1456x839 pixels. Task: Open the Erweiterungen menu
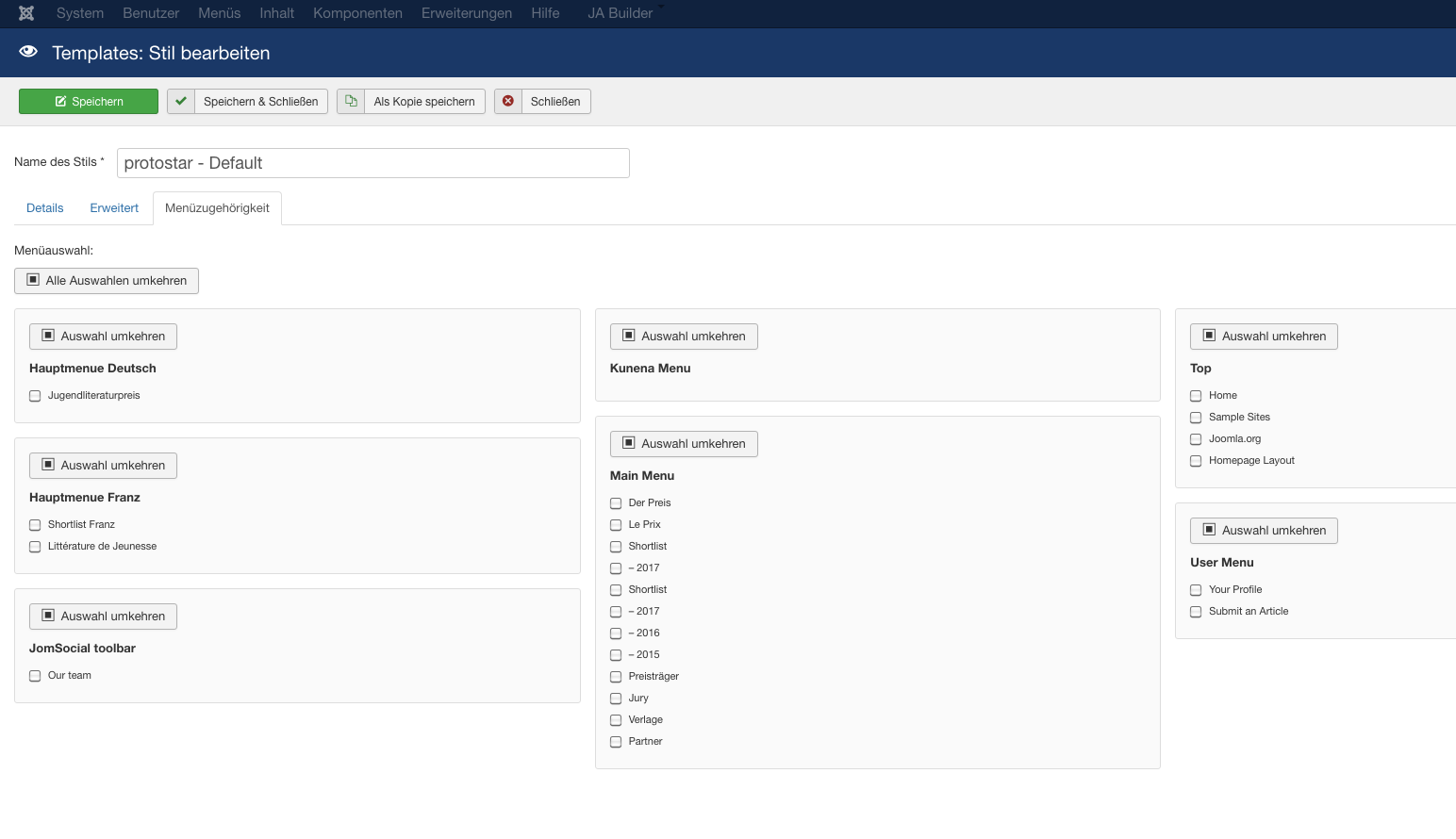coord(467,13)
